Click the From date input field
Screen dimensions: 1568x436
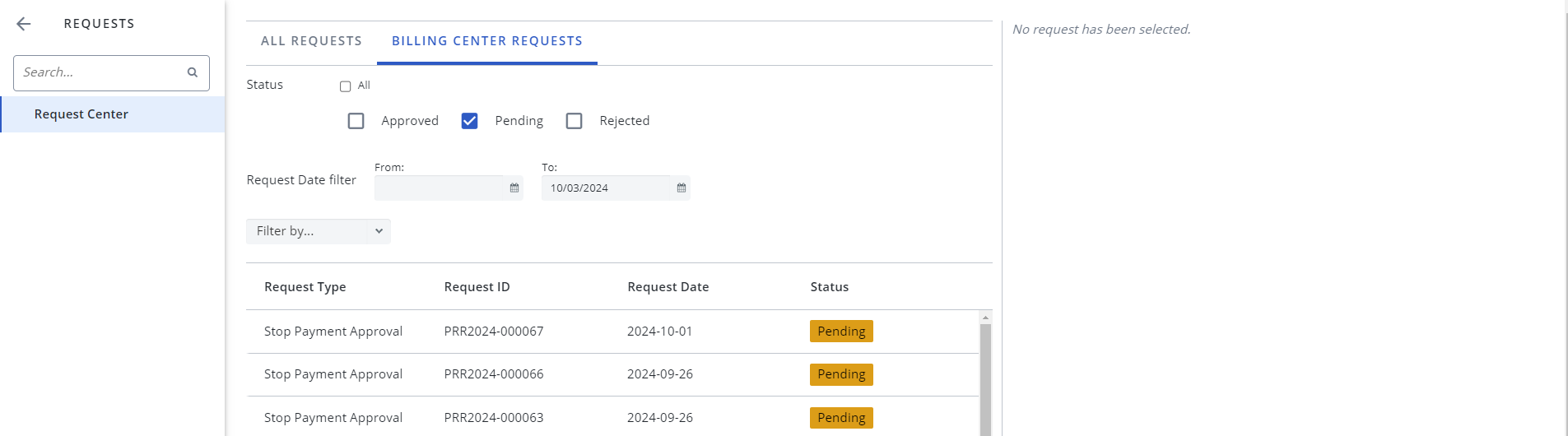click(x=439, y=188)
